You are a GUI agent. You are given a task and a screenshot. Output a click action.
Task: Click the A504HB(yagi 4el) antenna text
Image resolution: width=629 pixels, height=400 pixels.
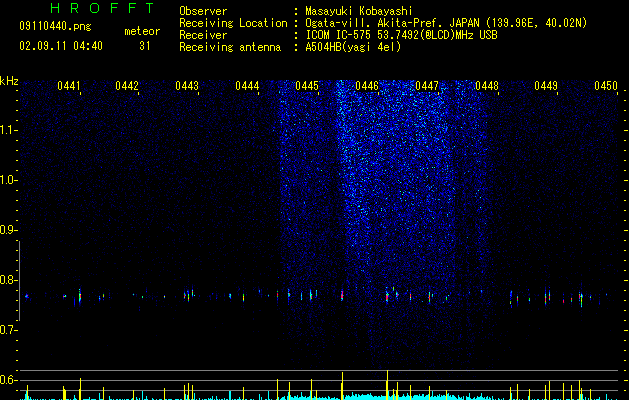click(x=353, y=47)
